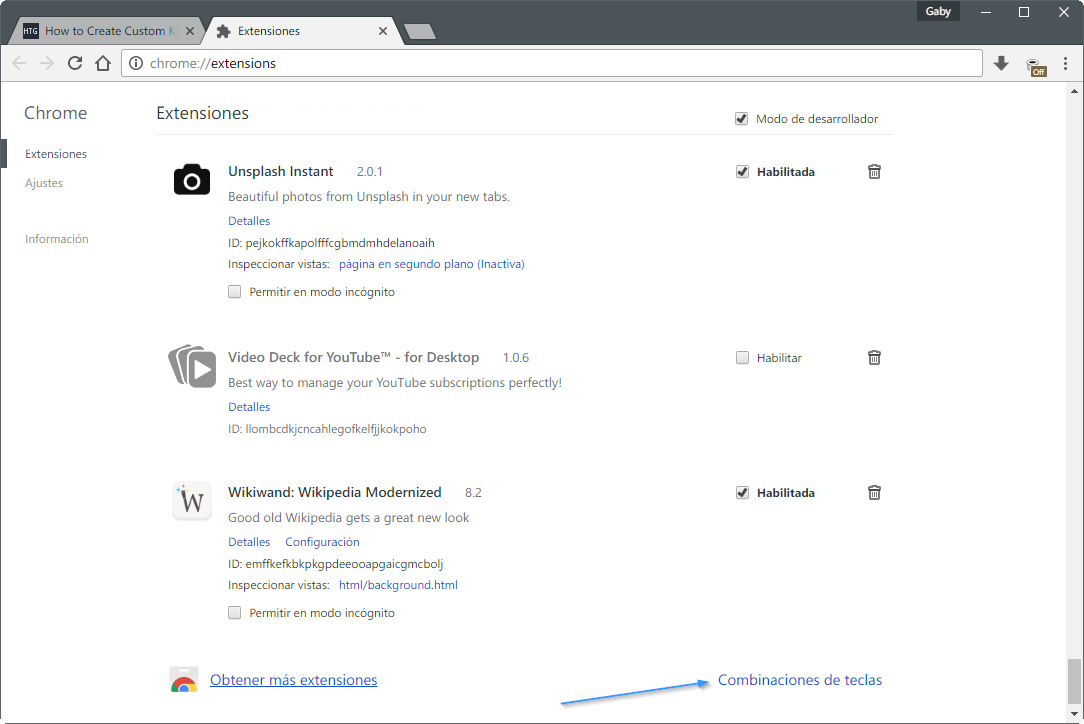Click the Unsplash Instant camera icon

(191, 180)
